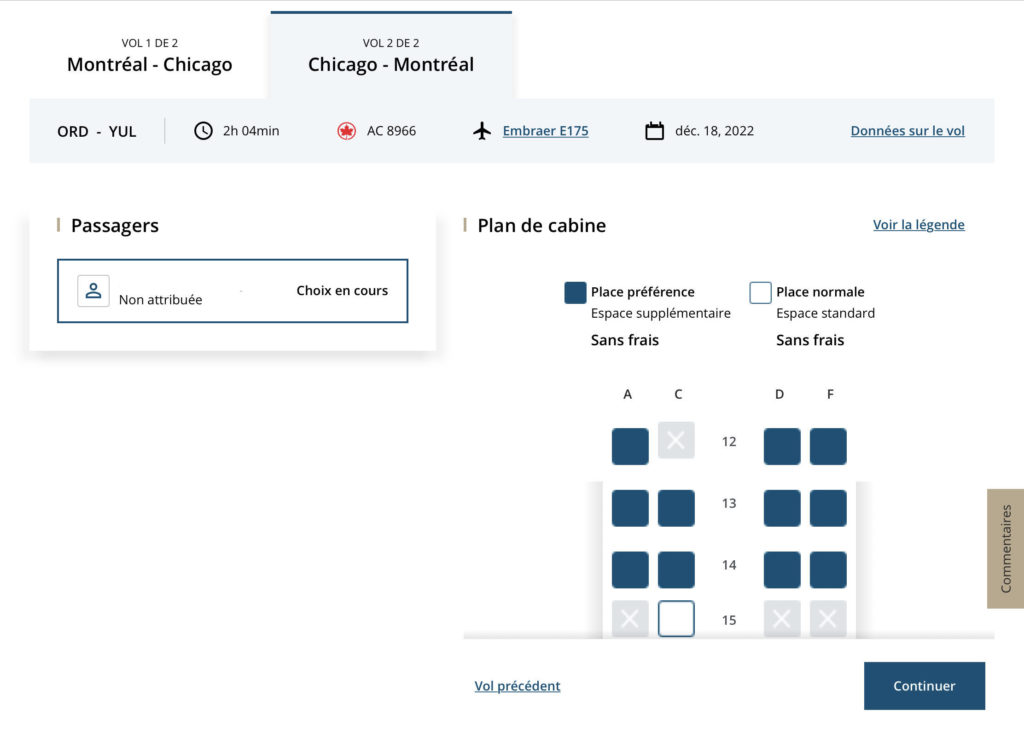Choose seat 13C on the cabin map
This screenshot has width=1024, height=732.
(676, 508)
